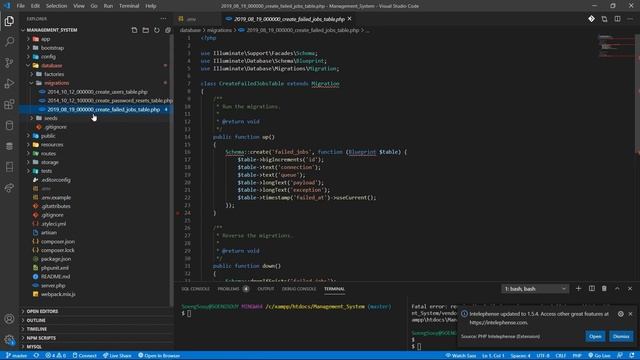Open the Run and Debug view
Viewport: 640px width, 360px height.
(x=9, y=83)
